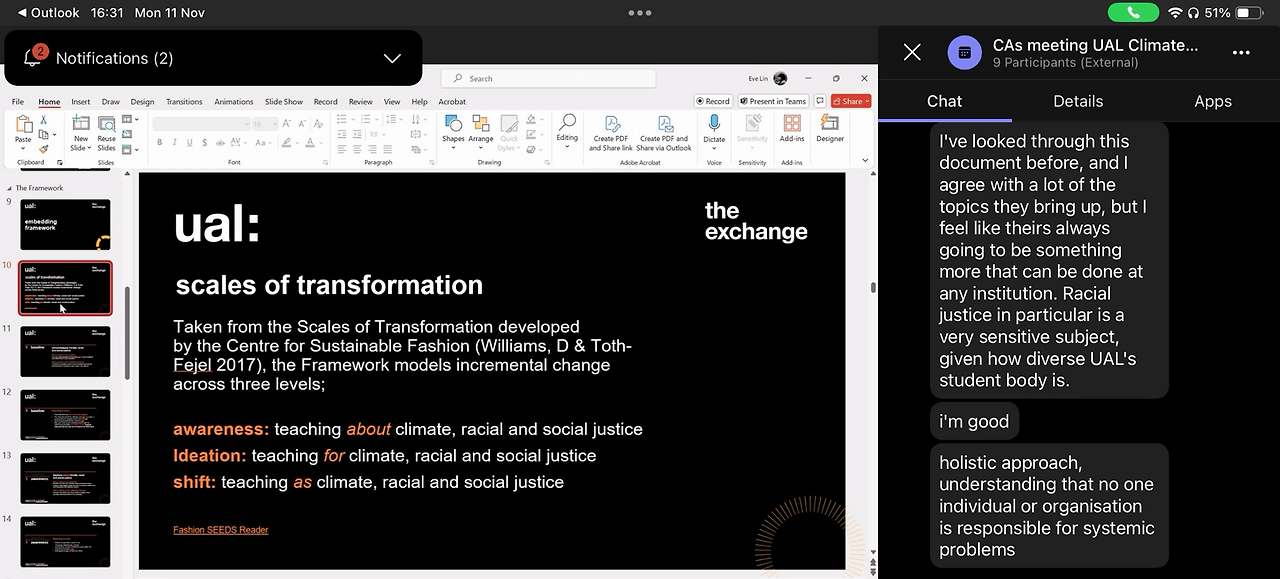Image resolution: width=1280 pixels, height=579 pixels.
Task: Toggle Bold formatting
Action: click(x=160, y=143)
